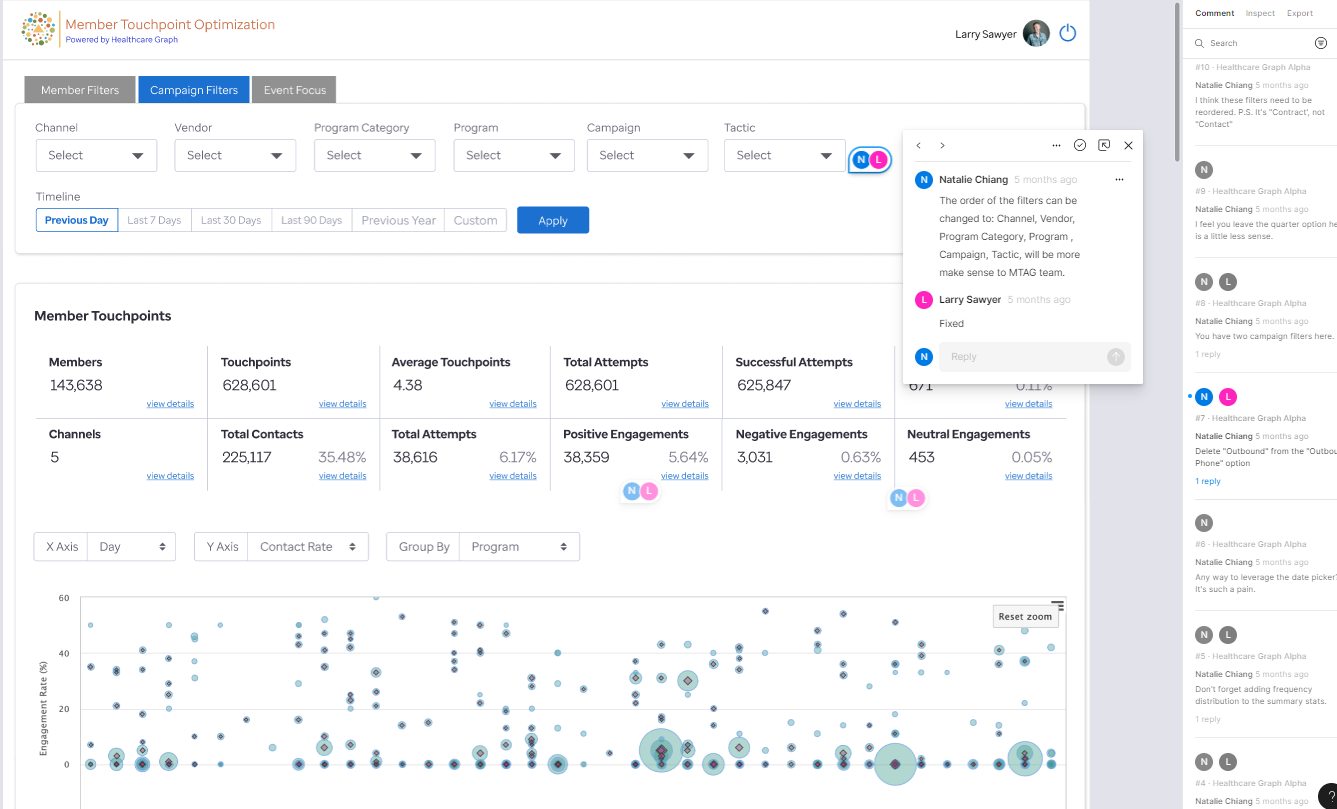Image resolution: width=1337 pixels, height=809 pixels.
Task: Open 1 reply under comment #7
Action: coord(1208,481)
